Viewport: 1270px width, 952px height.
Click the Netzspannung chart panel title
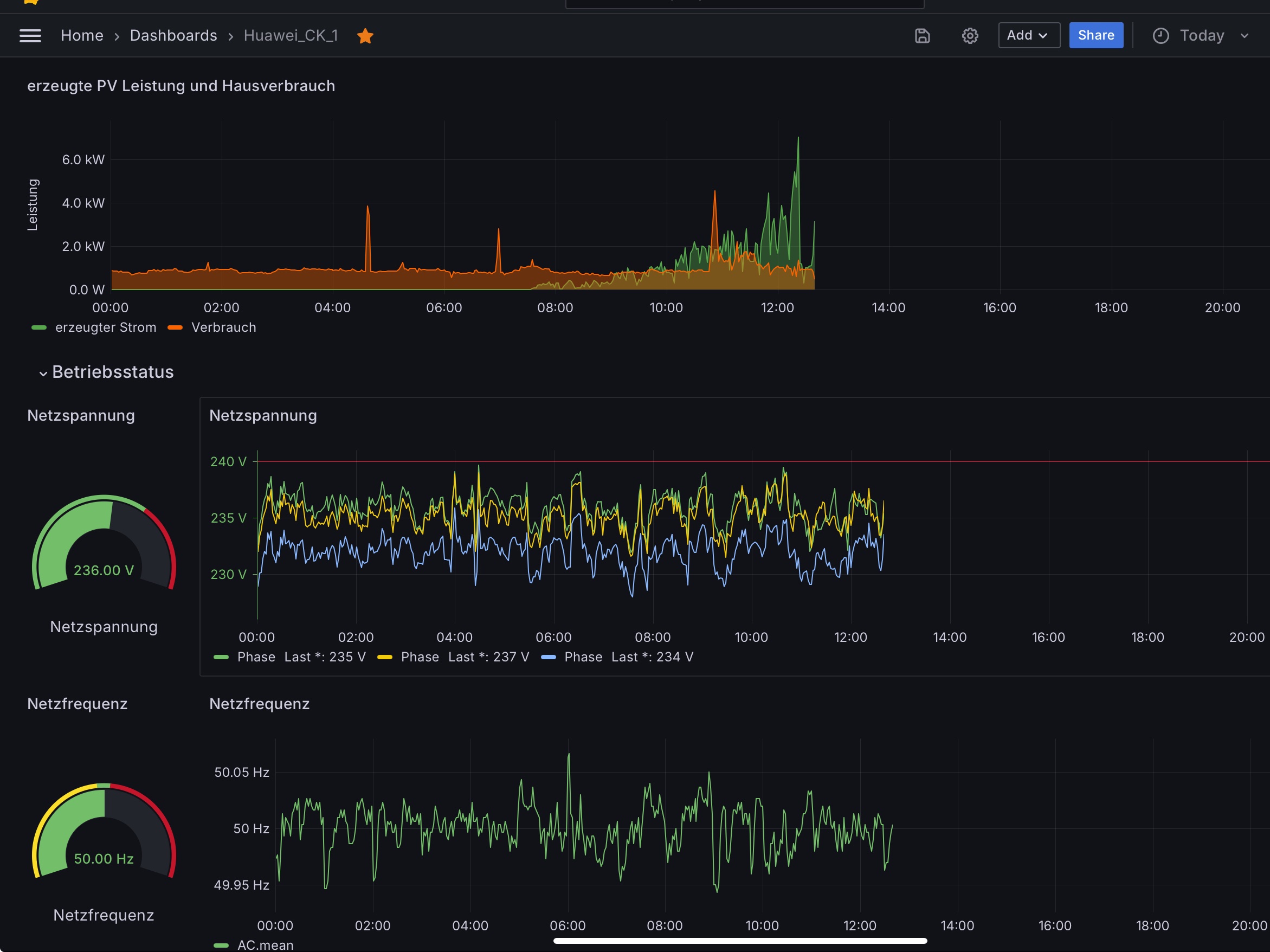(263, 415)
